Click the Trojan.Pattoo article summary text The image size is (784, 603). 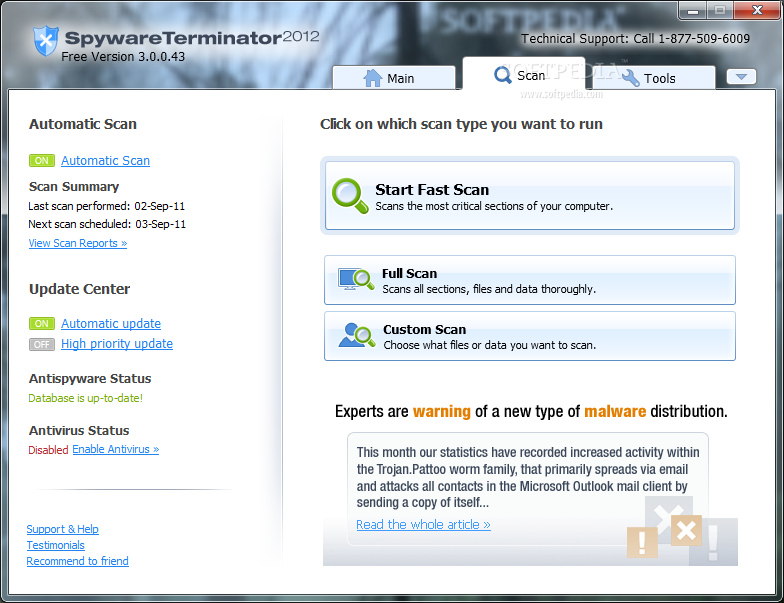pyautogui.click(x=528, y=478)
